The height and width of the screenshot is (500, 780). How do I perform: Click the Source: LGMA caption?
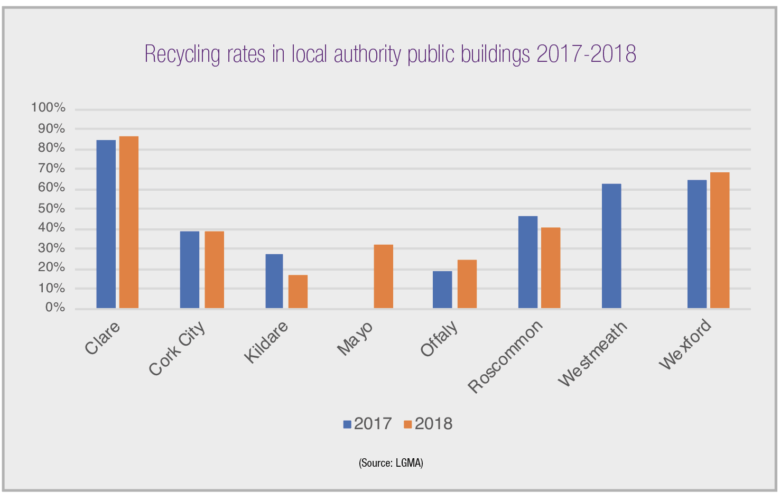point(389,464)
